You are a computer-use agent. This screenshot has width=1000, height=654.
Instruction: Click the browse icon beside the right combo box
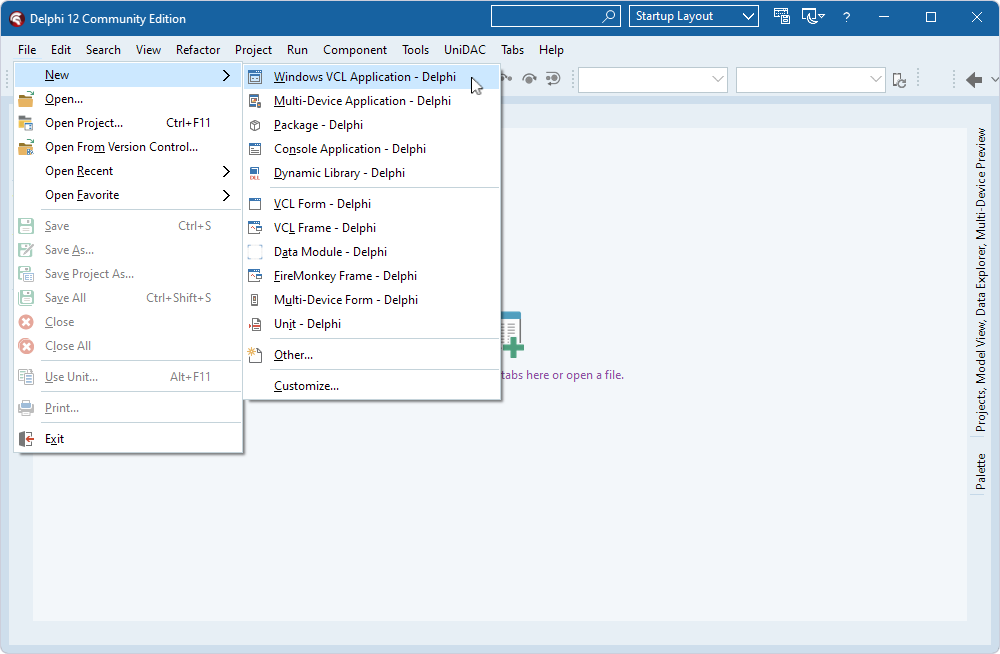[x=899, y=79]
